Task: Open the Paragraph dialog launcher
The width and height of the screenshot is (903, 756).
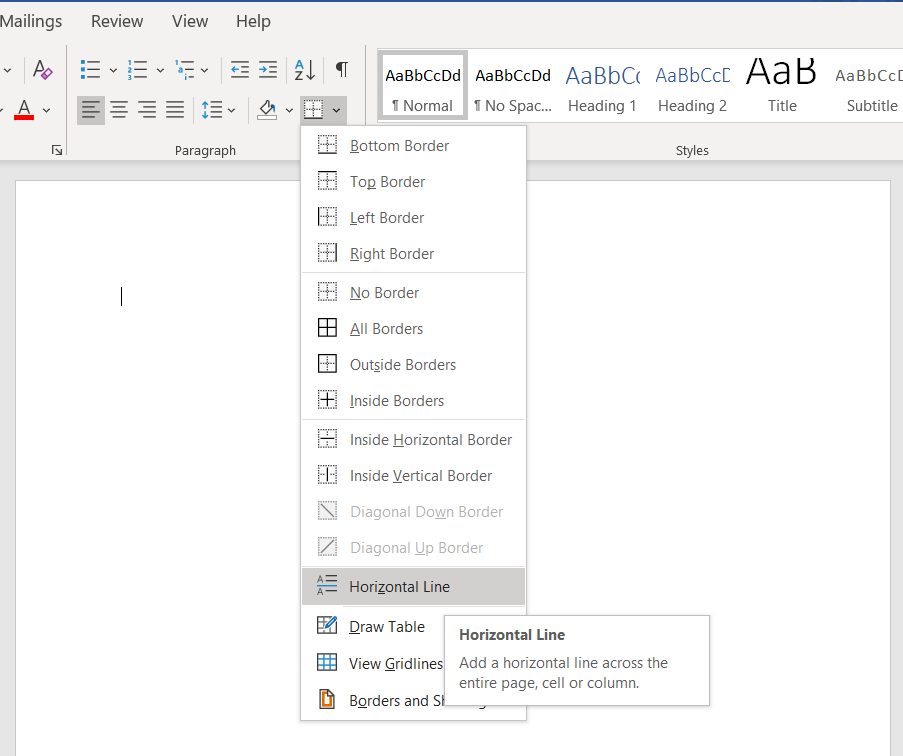Action: click(57, 149)
